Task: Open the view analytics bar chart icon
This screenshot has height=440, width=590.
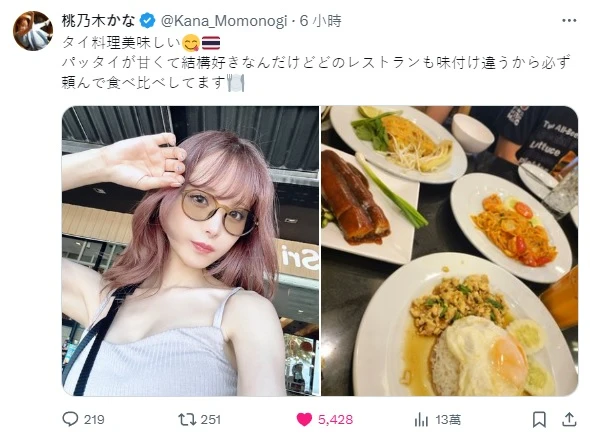Action: tap(421, 419)
